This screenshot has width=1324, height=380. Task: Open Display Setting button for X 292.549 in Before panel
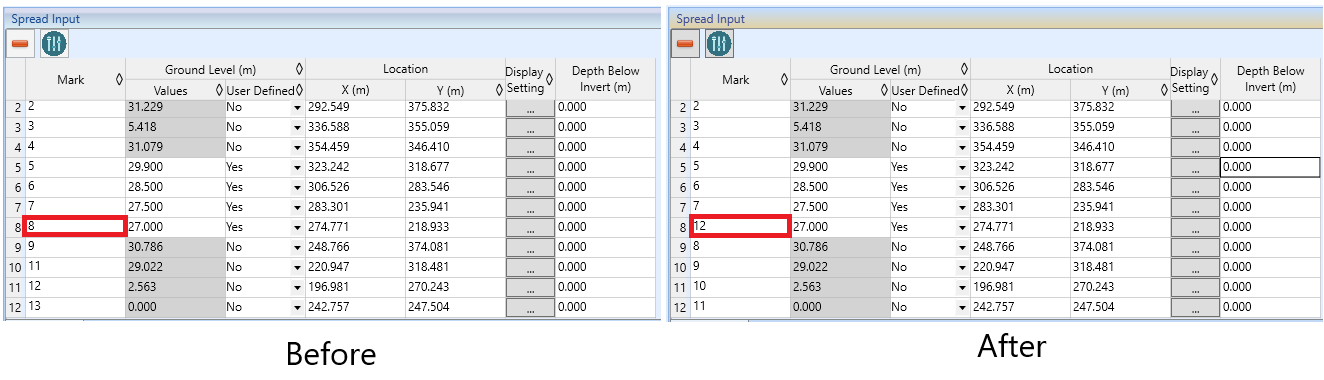click(530, 108)
